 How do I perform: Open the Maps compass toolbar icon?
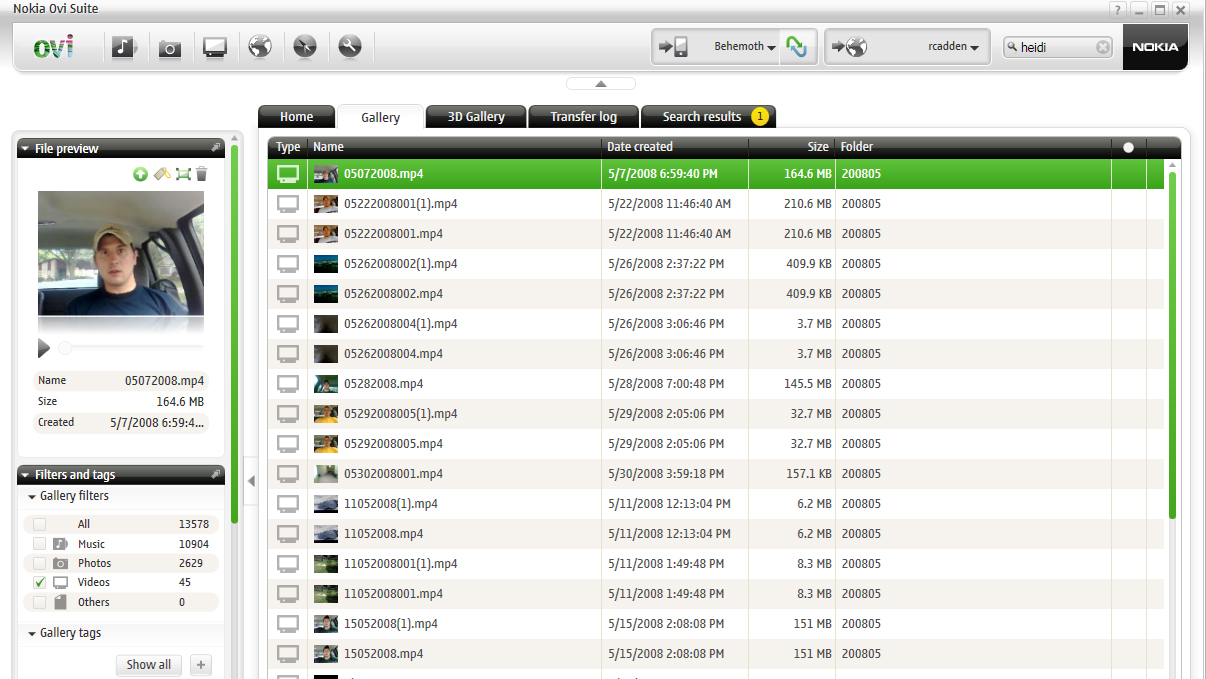click(x=305, y=47)
